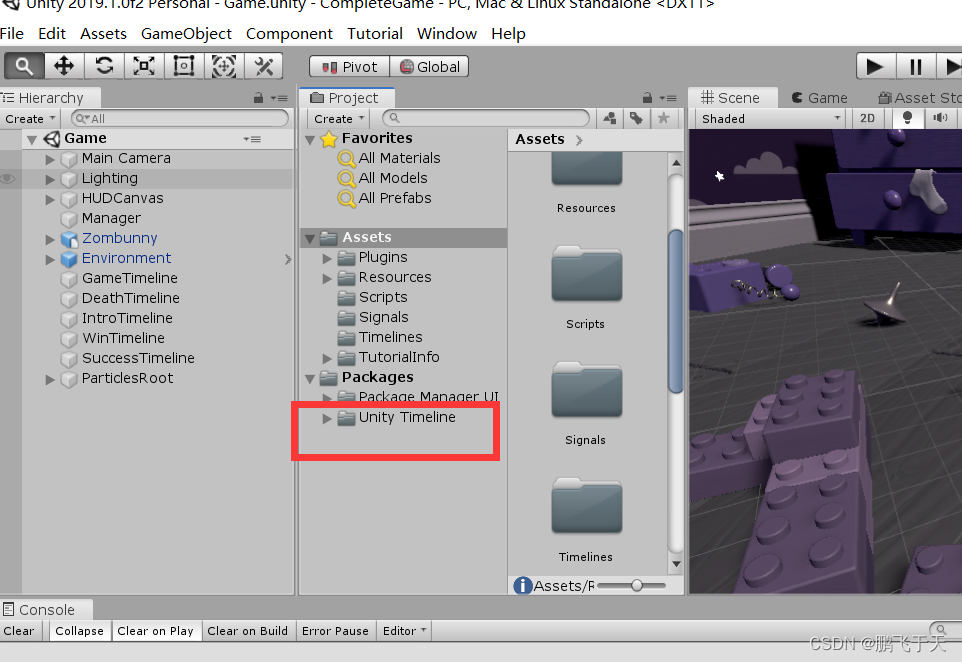Toggle visibility eye for Lighting row

[7, 179]
